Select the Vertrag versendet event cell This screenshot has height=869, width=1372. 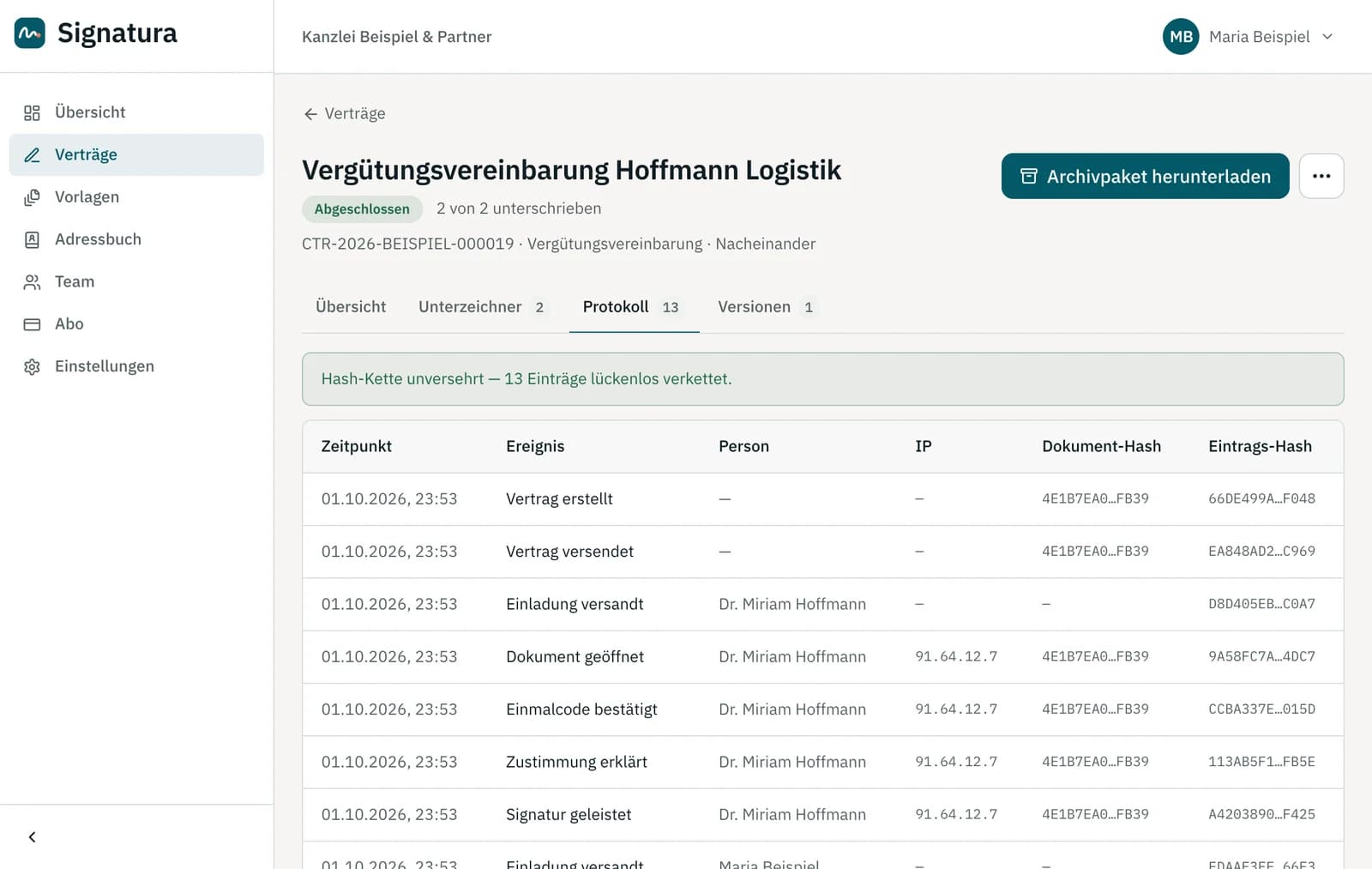pyautogui.click(x=569, y=552)
